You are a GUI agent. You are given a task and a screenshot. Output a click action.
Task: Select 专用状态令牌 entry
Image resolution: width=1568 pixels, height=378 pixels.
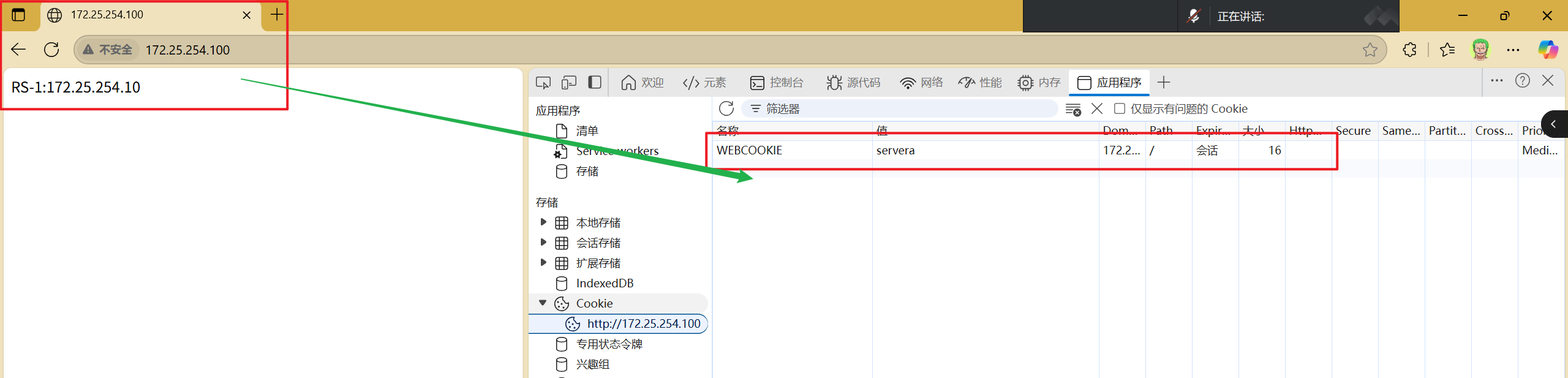[609, 344]
